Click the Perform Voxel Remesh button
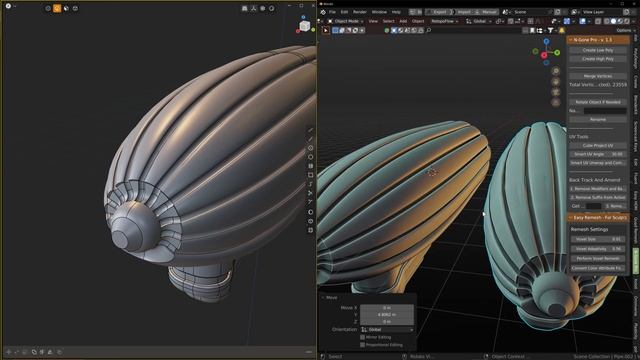The height and width of the screenshot is (360, 640). pyautogui.click(x=598, y=259)
